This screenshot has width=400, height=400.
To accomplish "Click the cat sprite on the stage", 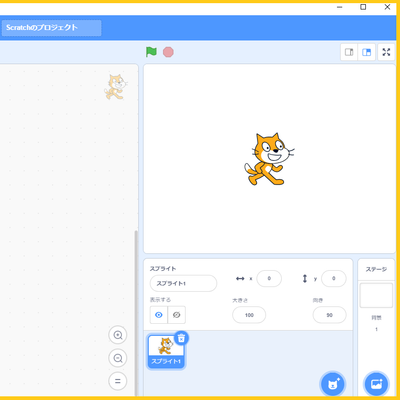I will point(269,159).
